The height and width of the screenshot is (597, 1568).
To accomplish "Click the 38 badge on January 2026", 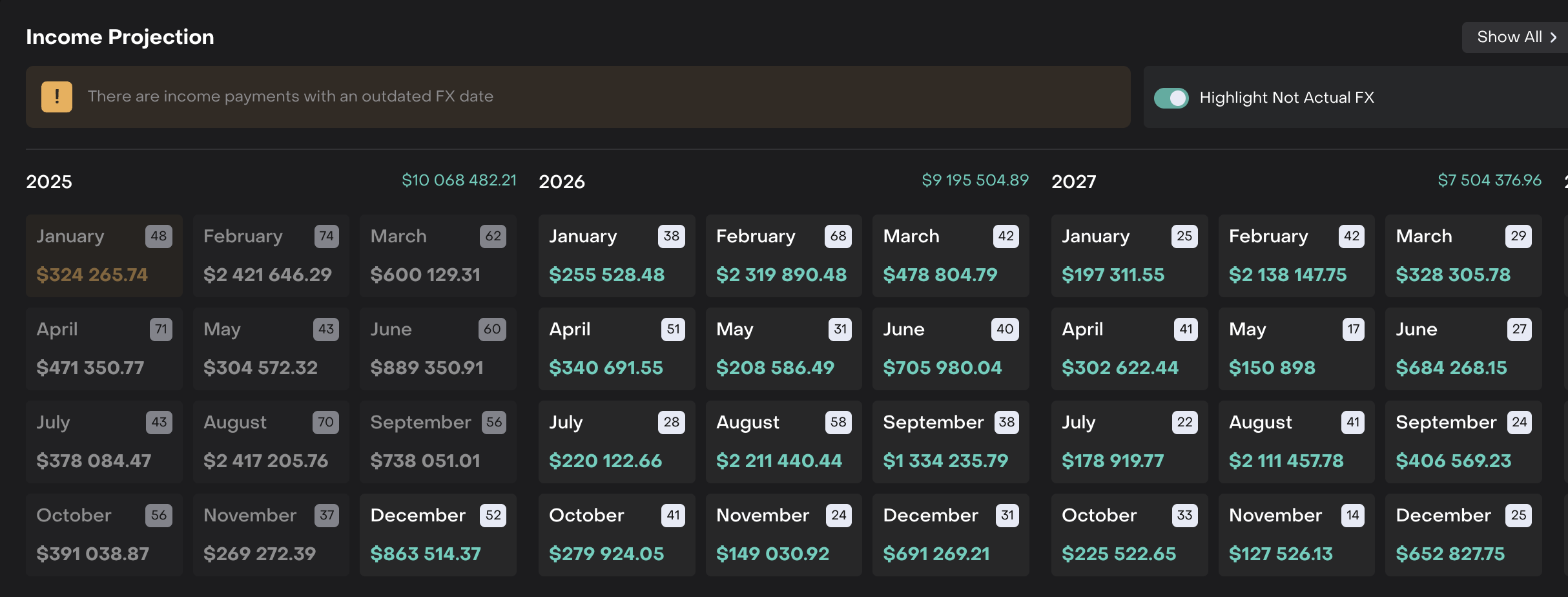I will click(671, 236).
